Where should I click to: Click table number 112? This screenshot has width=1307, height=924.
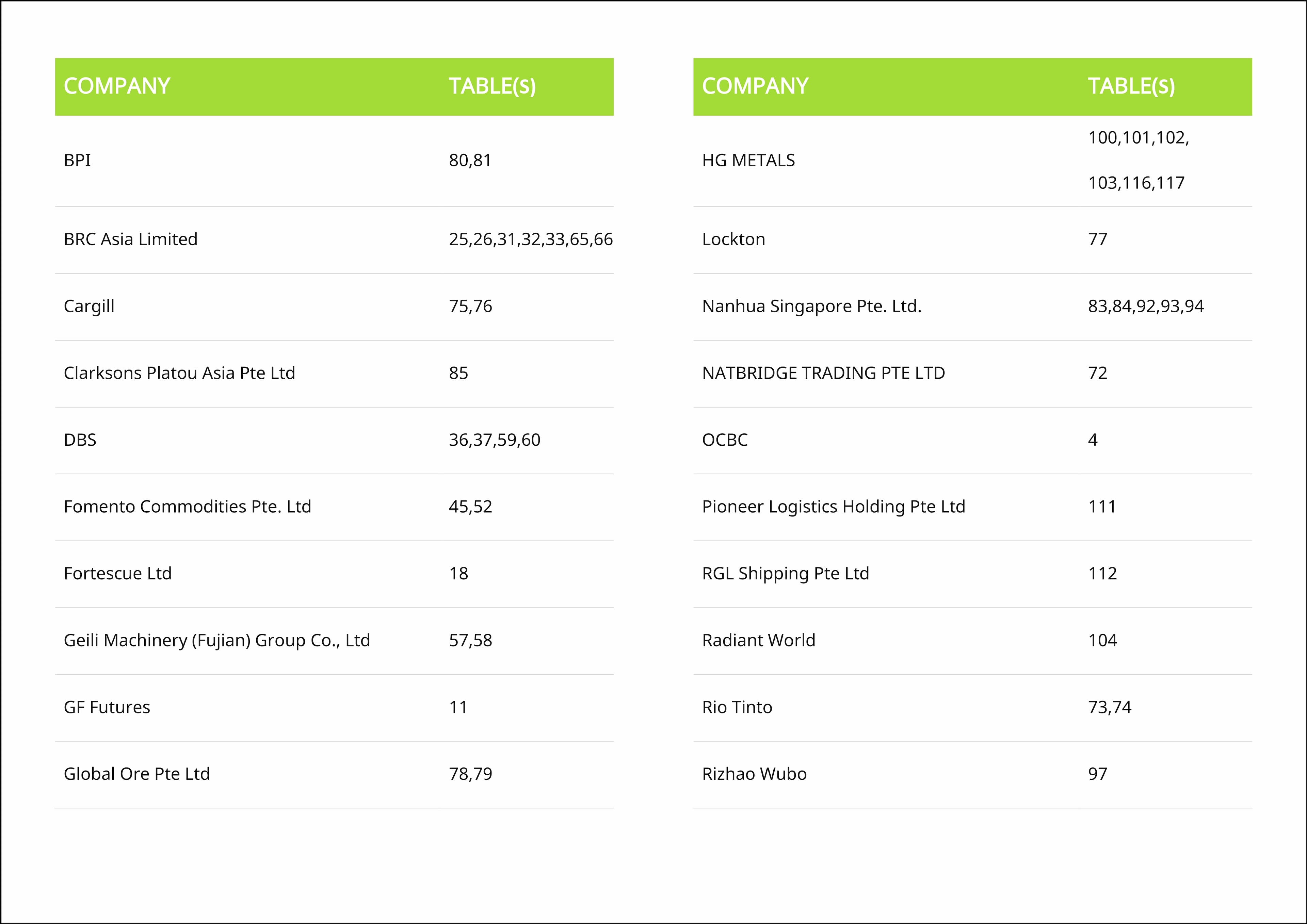tap(1103, 574)
